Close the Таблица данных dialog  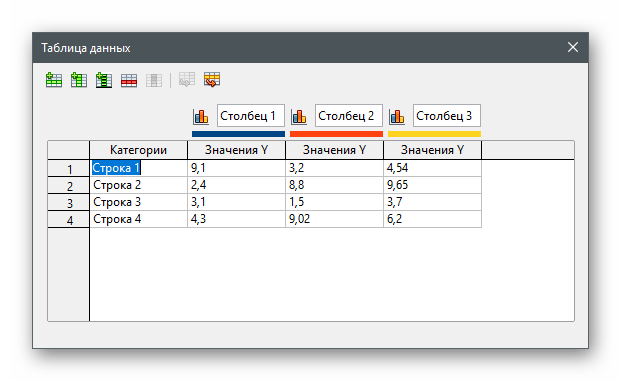[x=573, y=48]
